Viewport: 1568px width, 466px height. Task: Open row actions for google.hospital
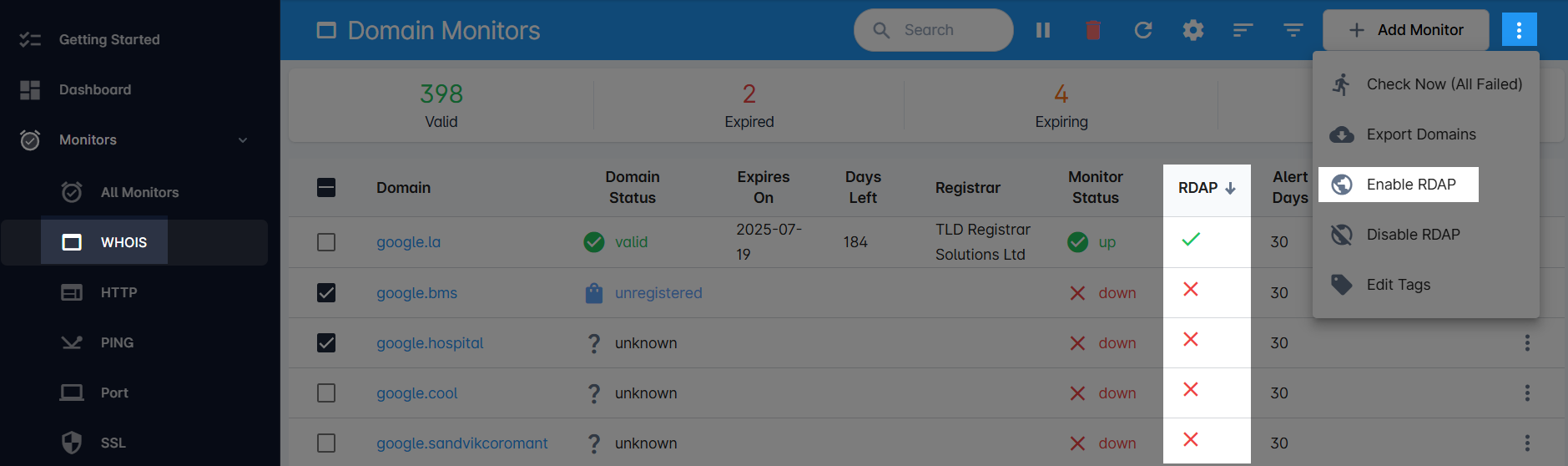(x=1527, y=343)
